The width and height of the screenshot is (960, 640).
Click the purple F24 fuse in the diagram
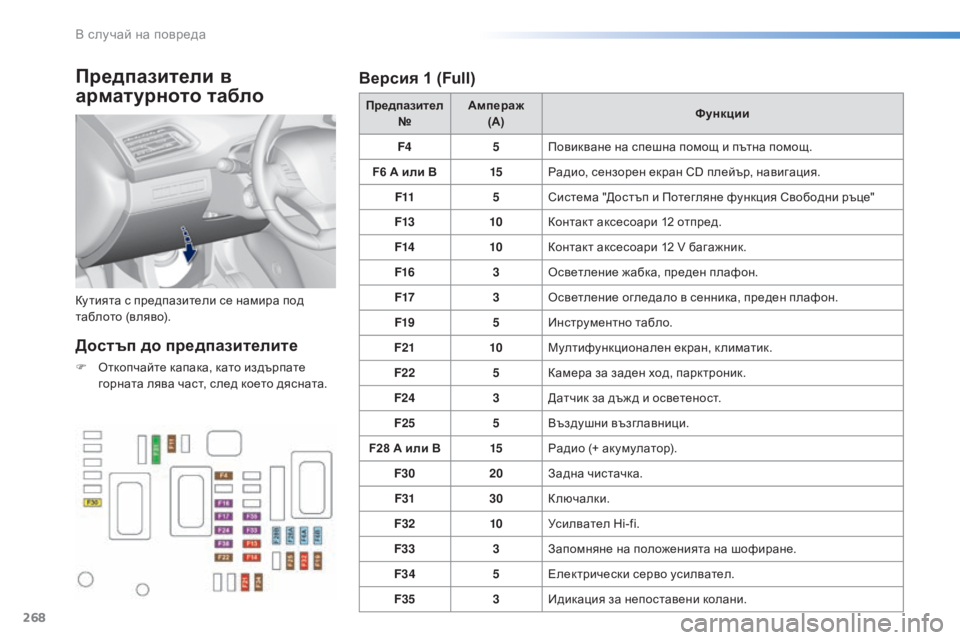point(223,530)
